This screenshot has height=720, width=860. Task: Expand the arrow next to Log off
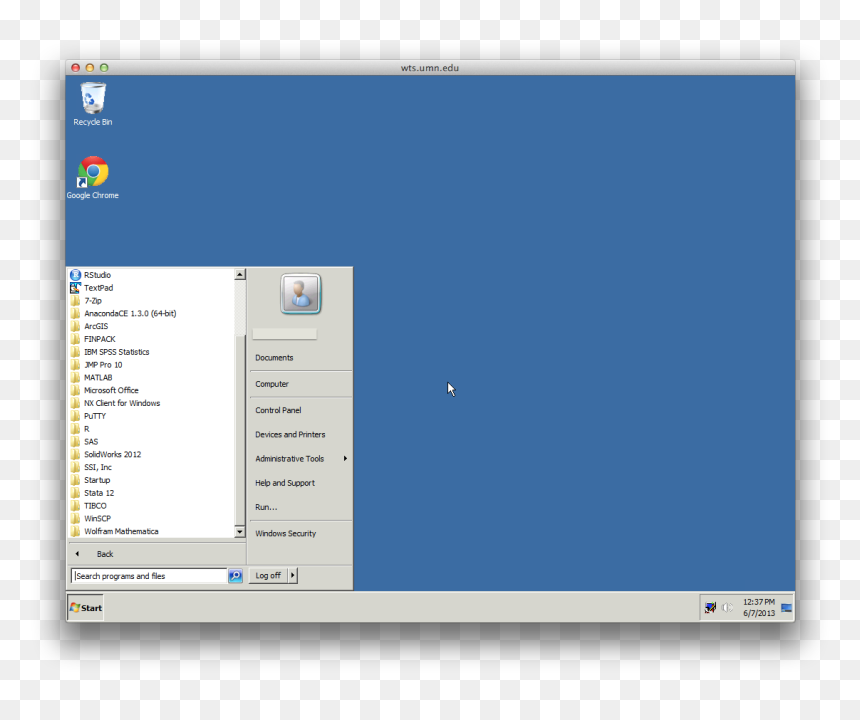[293, 575]
